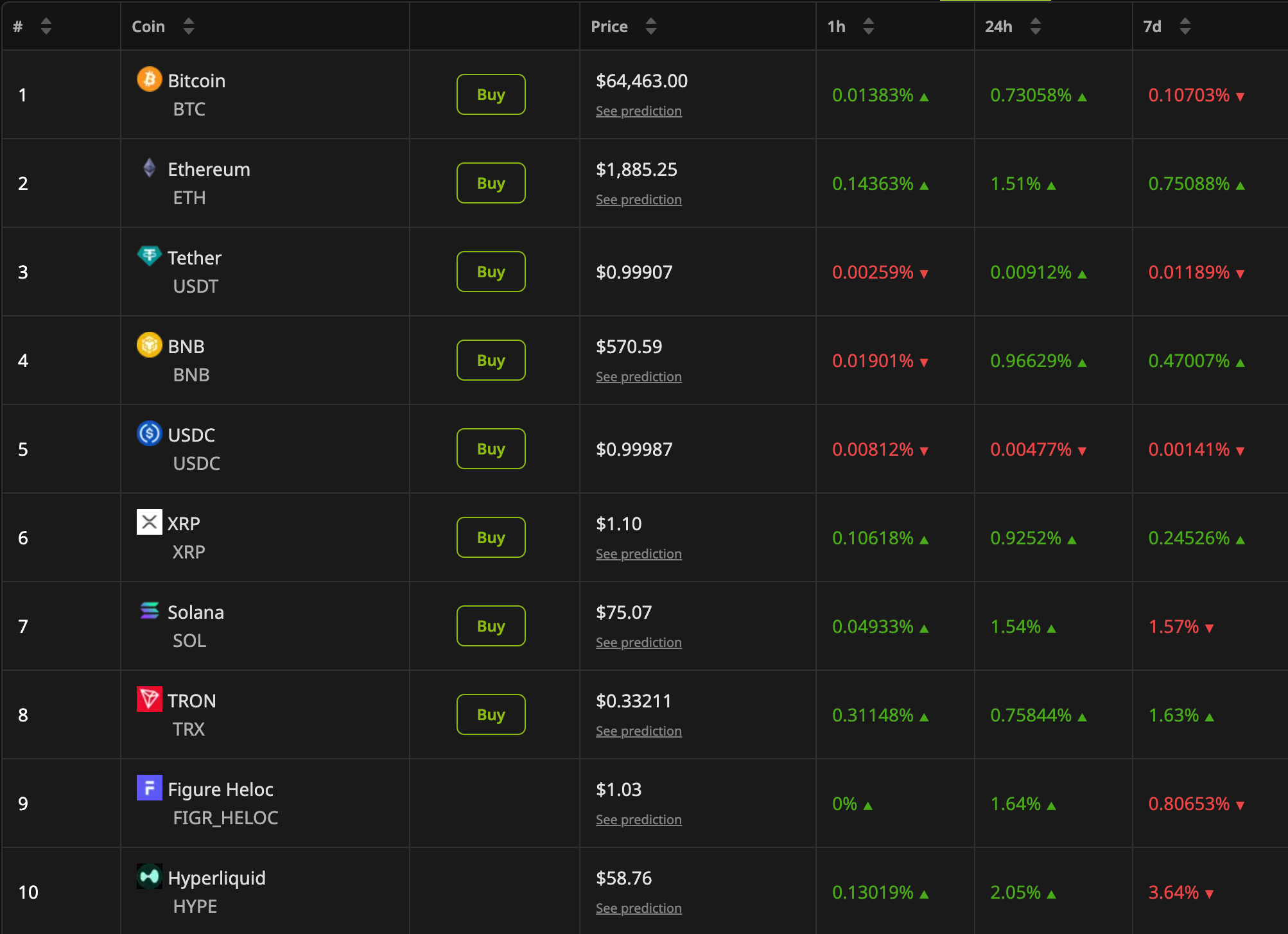Click the Hyperliquid coin name
The image size is (1288, 934).
tap(216, 878)
